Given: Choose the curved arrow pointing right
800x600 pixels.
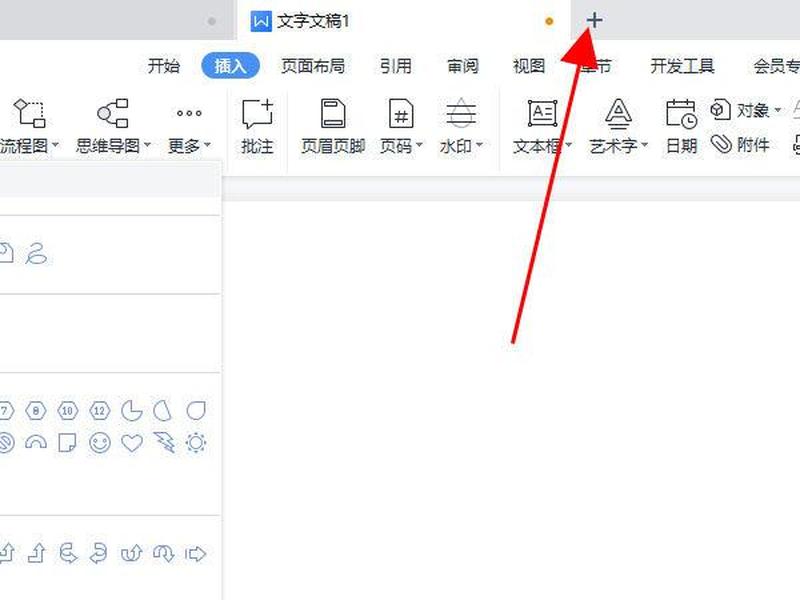Looking at the screenshot, I should pos(68,553).
